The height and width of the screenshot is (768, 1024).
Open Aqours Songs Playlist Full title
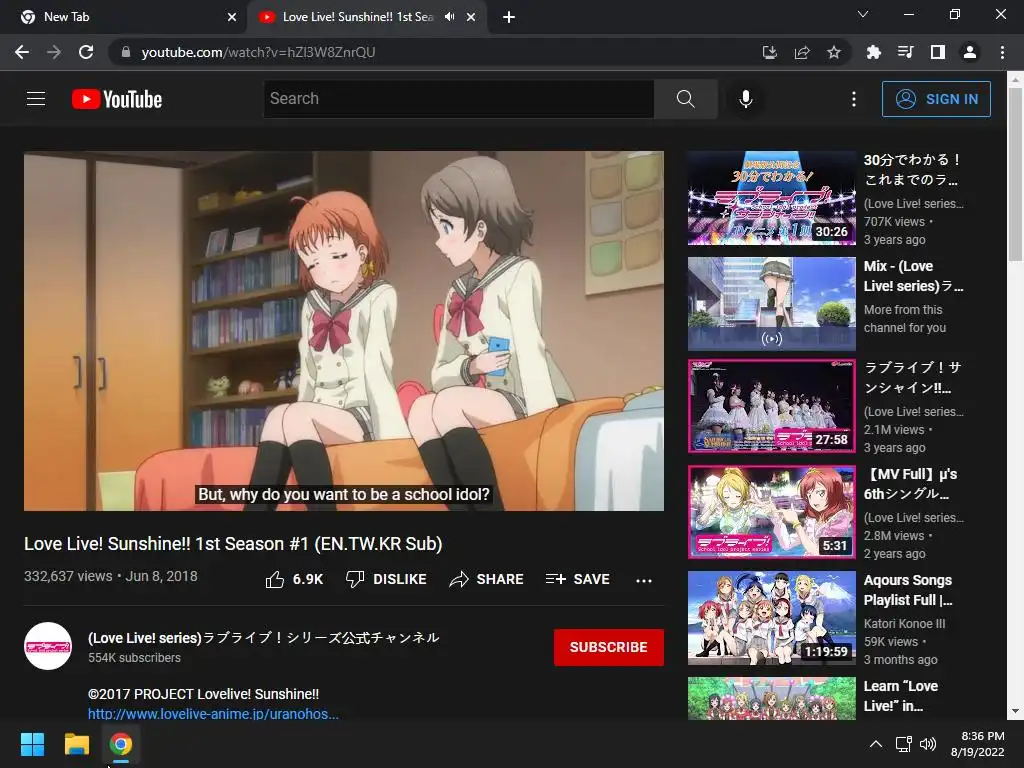tap(908, 590)
